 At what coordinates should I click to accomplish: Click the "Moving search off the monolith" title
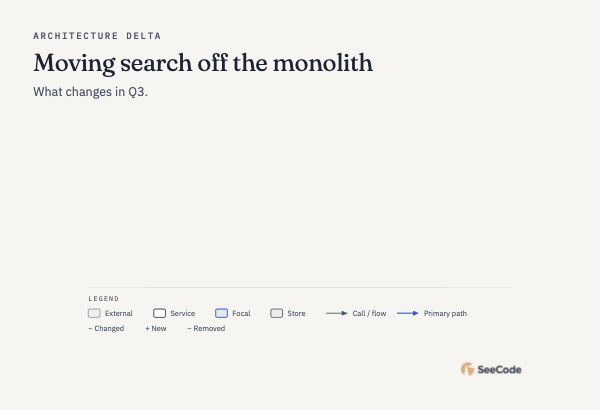203,63
